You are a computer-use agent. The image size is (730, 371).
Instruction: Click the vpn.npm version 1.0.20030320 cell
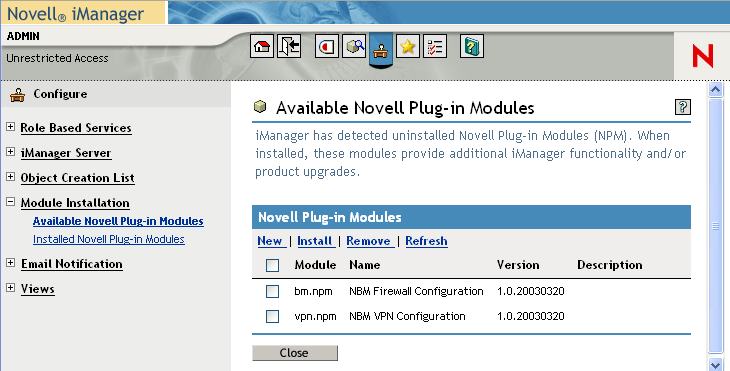pos(531,317)
